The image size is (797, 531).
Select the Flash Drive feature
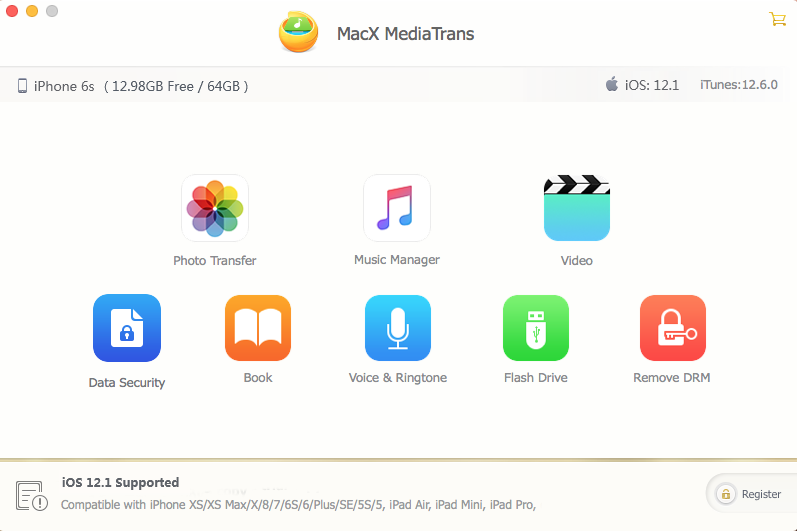pyautogui.click(x=535, y=327)
